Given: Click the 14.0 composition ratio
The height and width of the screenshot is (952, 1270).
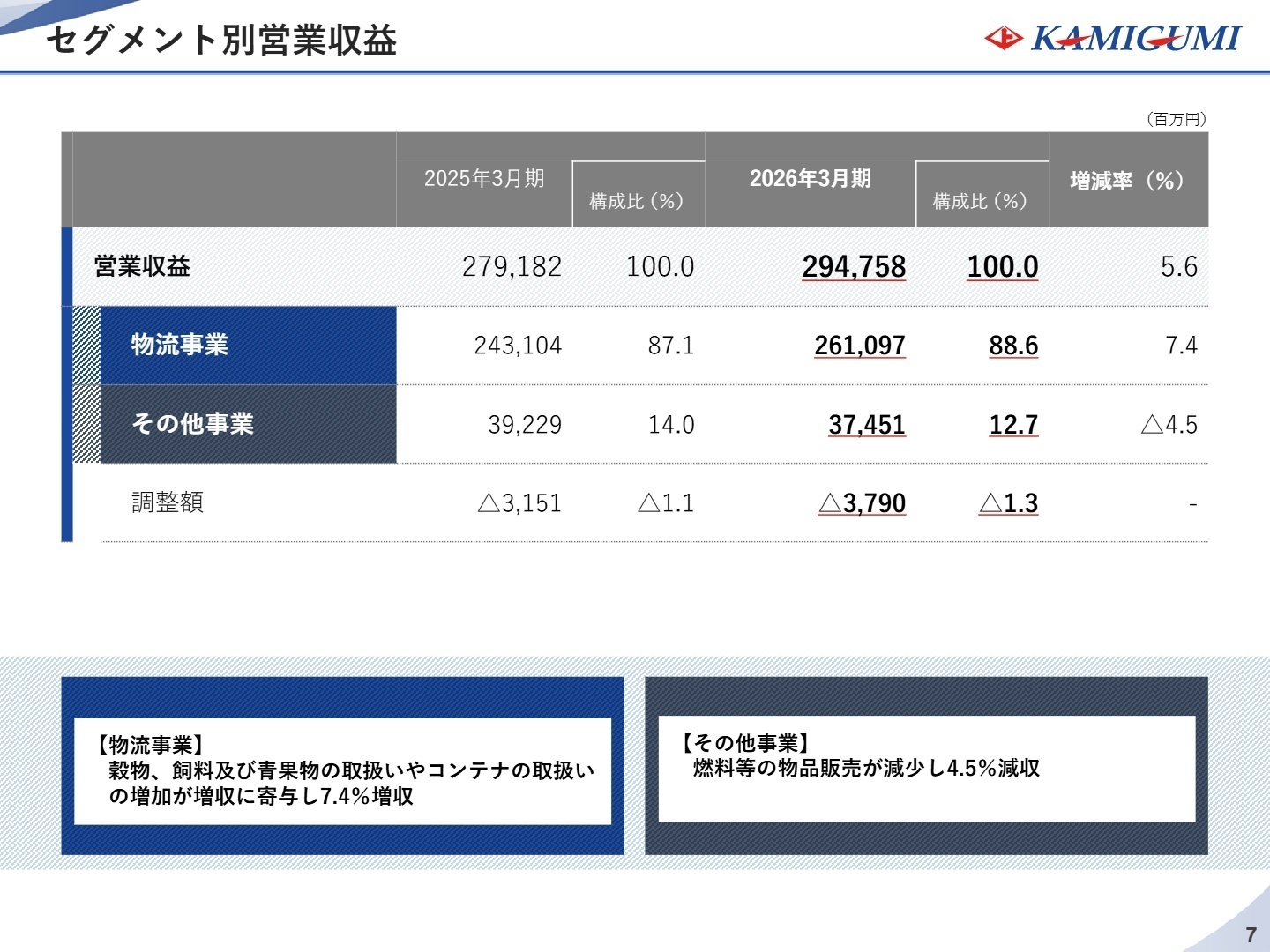Looking at the screenshot, I should tap(671, 424).
